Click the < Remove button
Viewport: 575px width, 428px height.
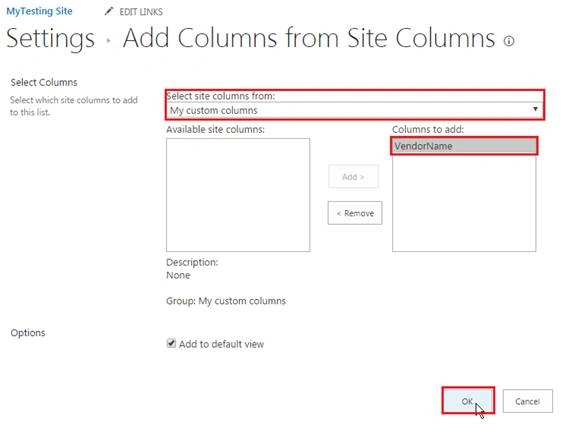pos(355,213)
